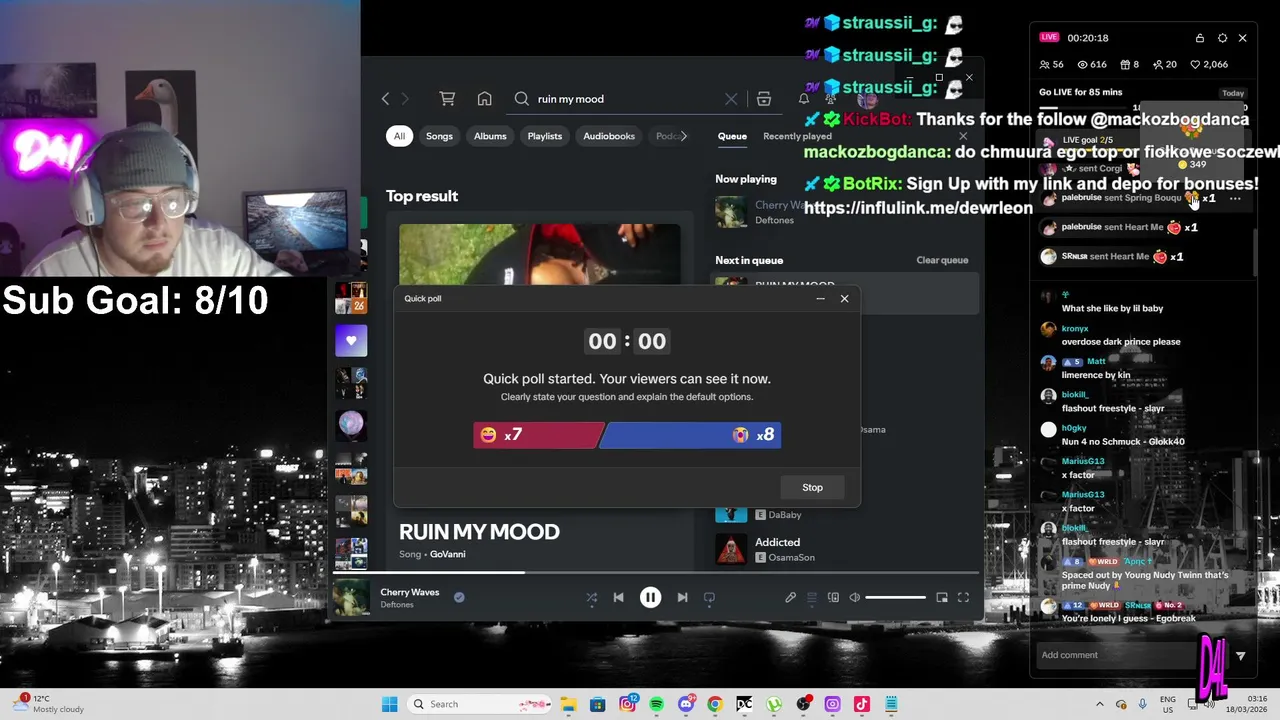Open the chat filter icon by comment box
1280x720 pixels.
point(1240,656)
